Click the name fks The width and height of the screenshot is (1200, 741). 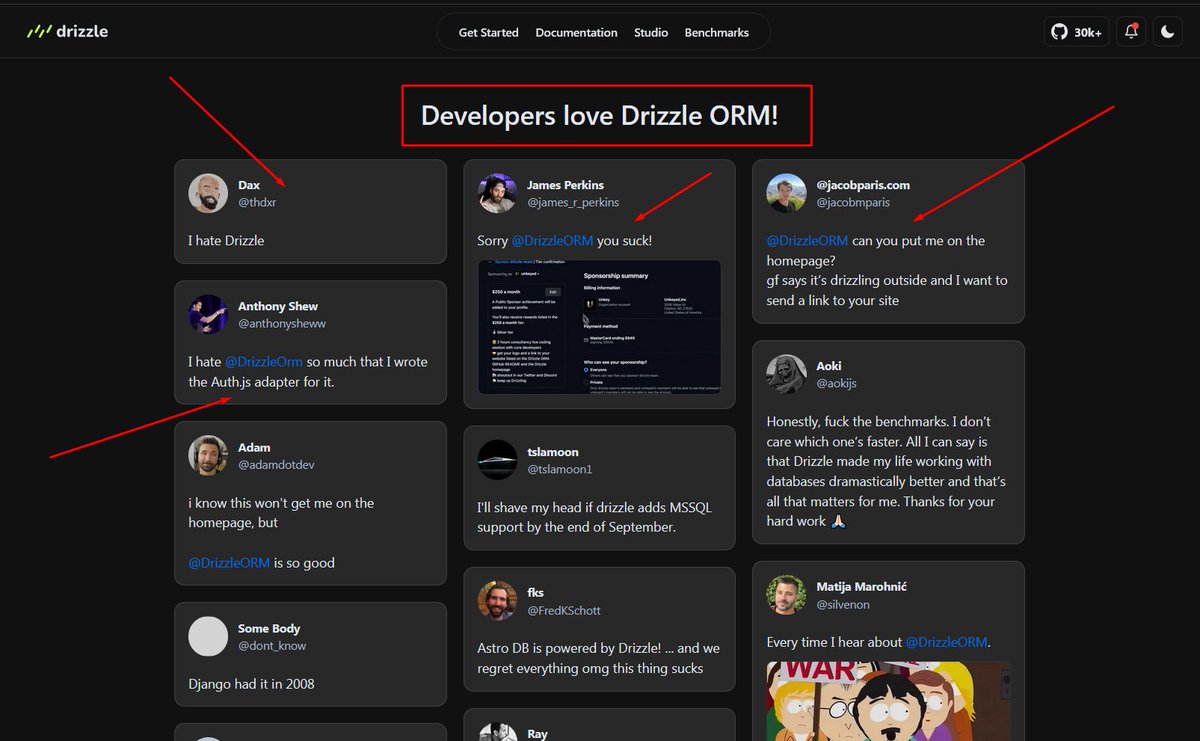point(536,592)
